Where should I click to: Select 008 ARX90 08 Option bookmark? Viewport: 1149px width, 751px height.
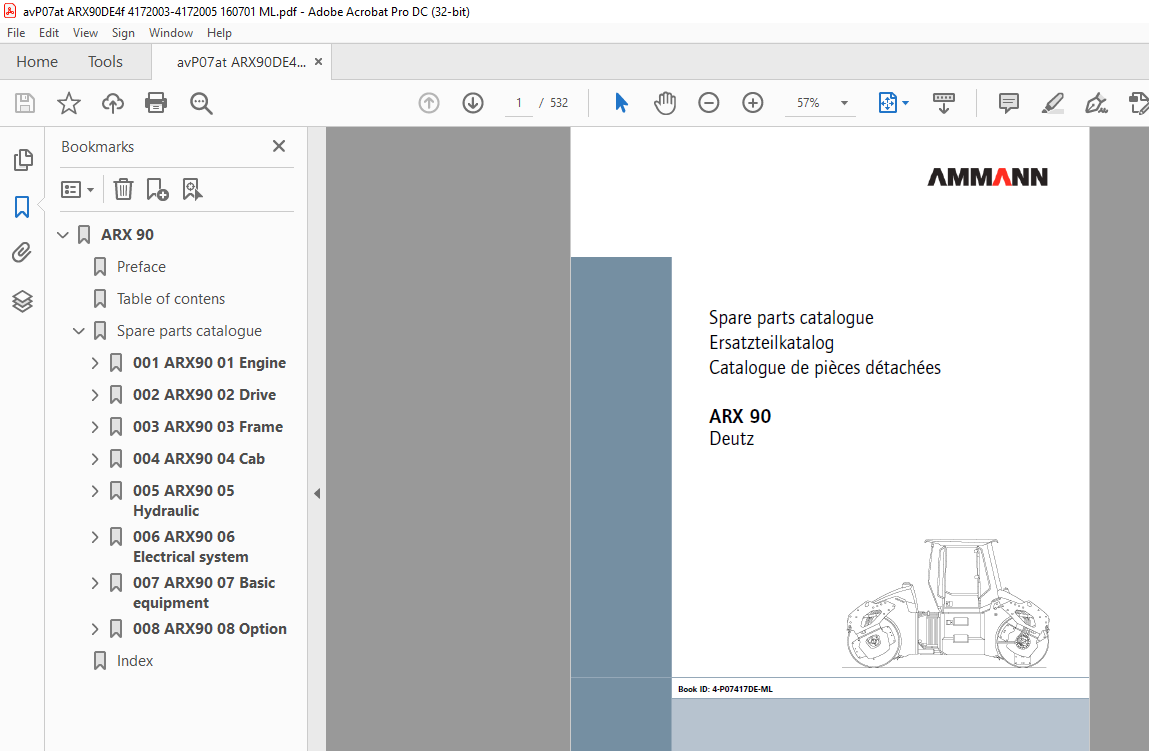click(x=210, y=629)
